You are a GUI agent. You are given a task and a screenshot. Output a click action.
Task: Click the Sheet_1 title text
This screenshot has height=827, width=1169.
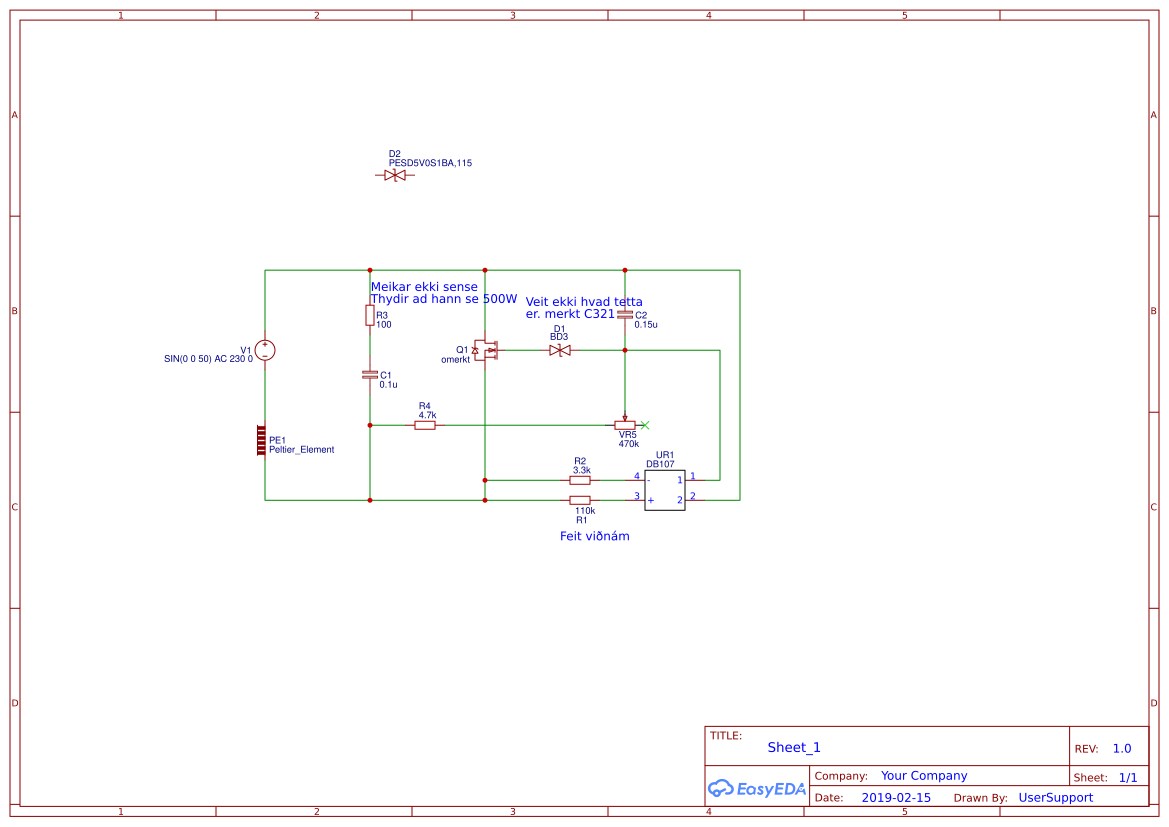point(792,747)
